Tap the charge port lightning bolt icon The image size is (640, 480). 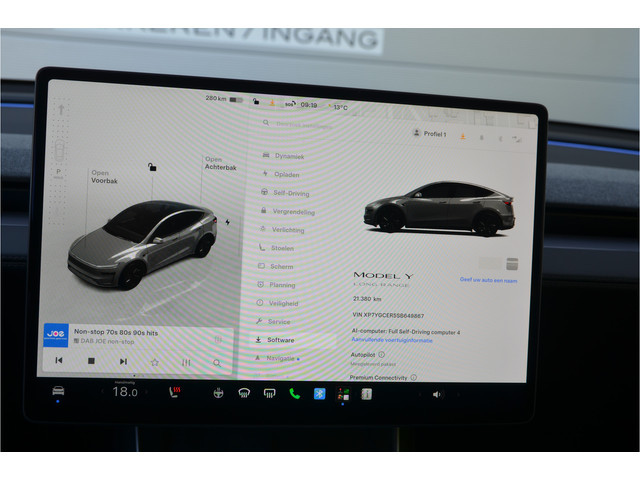coord(227,222)
